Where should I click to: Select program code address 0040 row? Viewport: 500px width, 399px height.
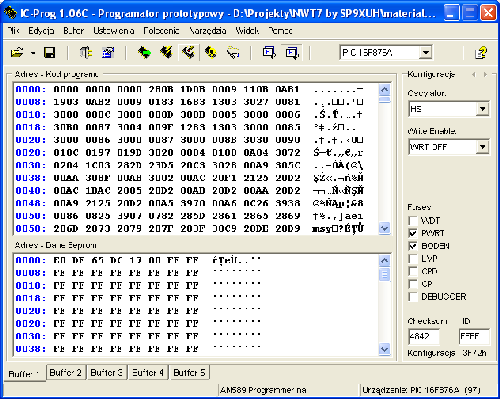click(x=189, y=191)
